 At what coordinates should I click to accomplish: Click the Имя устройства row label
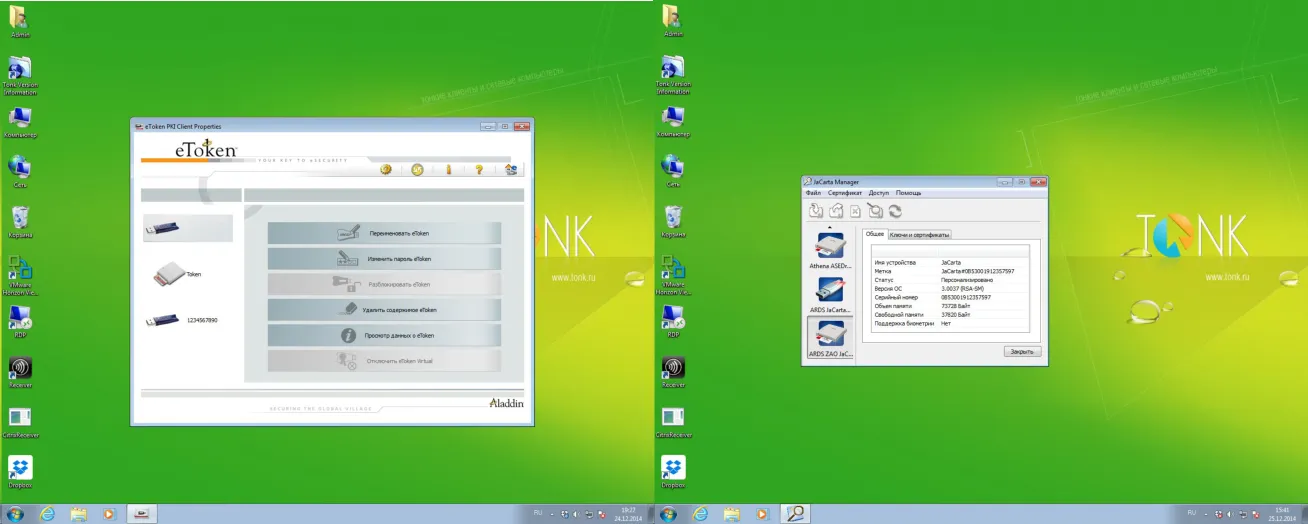[x=893, y=262]
